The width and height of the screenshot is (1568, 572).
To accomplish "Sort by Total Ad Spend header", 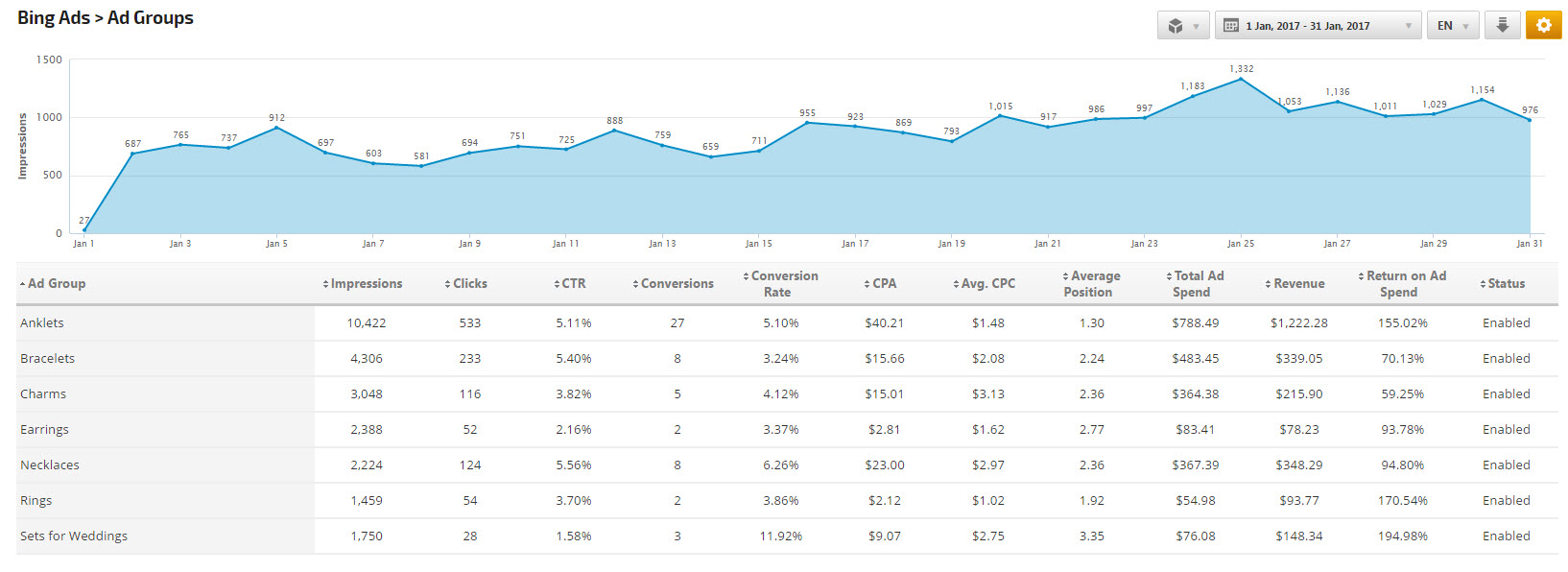I will tap(1195, 284).
